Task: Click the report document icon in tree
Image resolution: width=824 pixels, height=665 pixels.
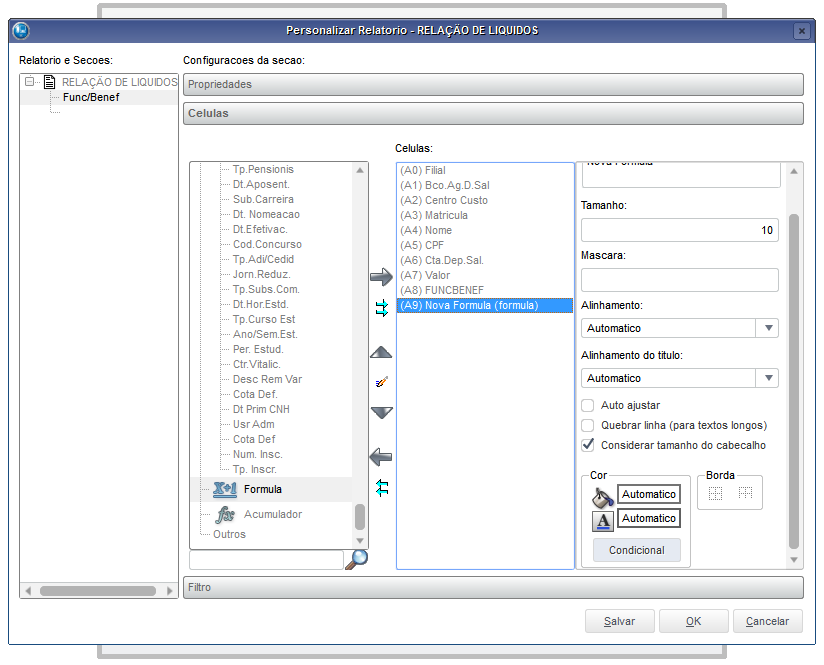Action: tap(50, 82)
